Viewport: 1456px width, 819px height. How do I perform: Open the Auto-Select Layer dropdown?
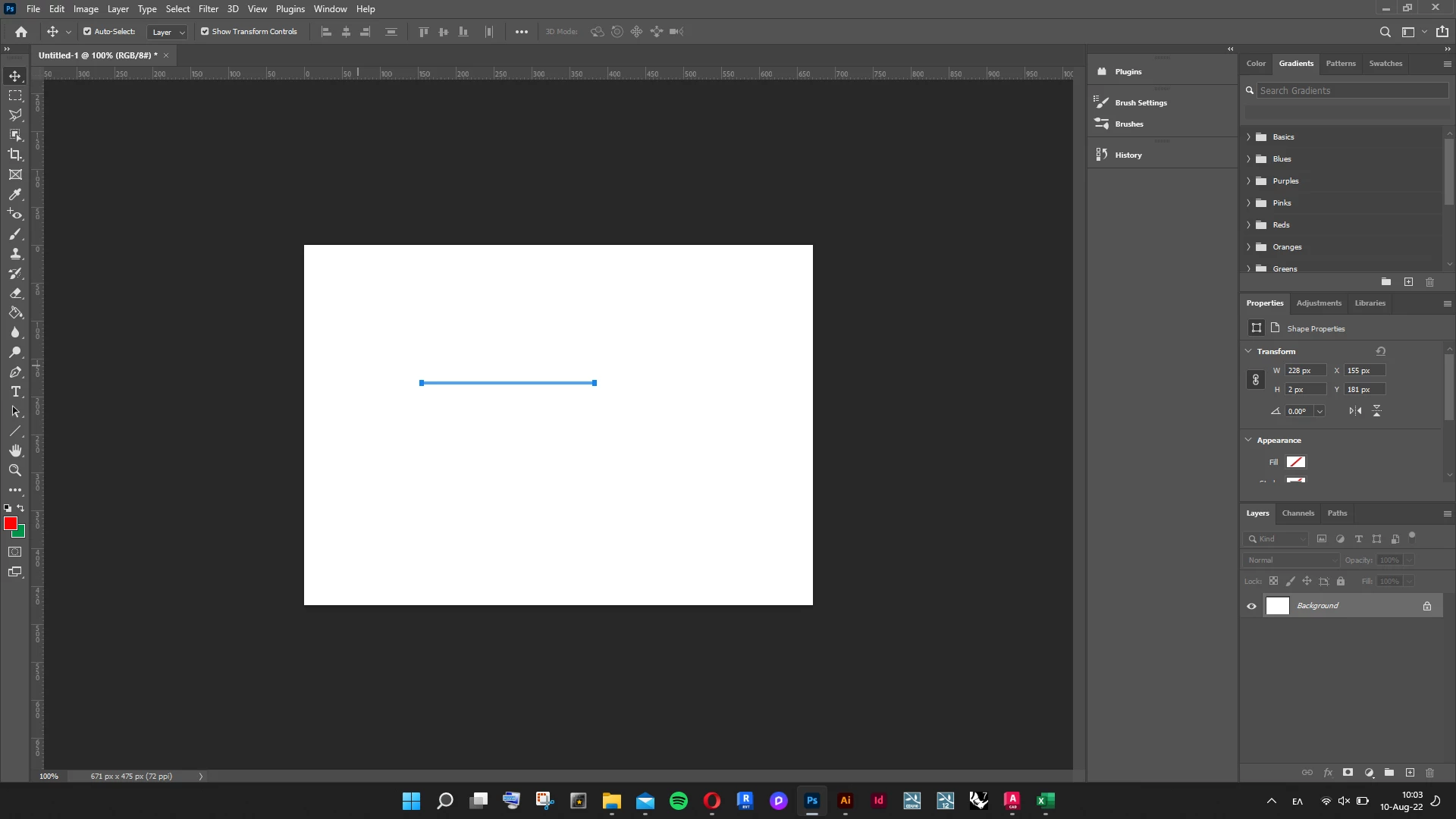(168, 32)
